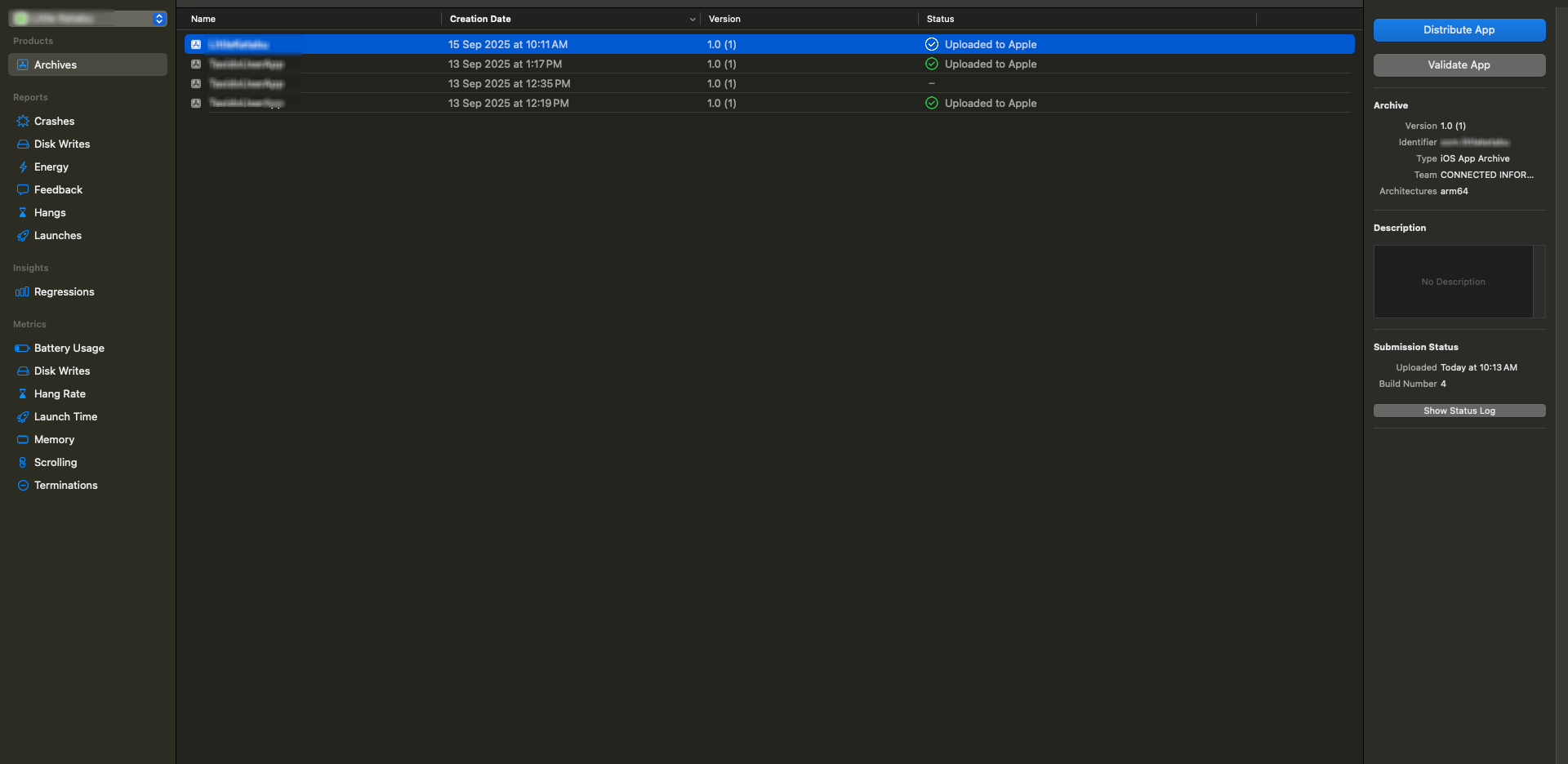Open Regressions via bar chart icon

coord(23,292)
